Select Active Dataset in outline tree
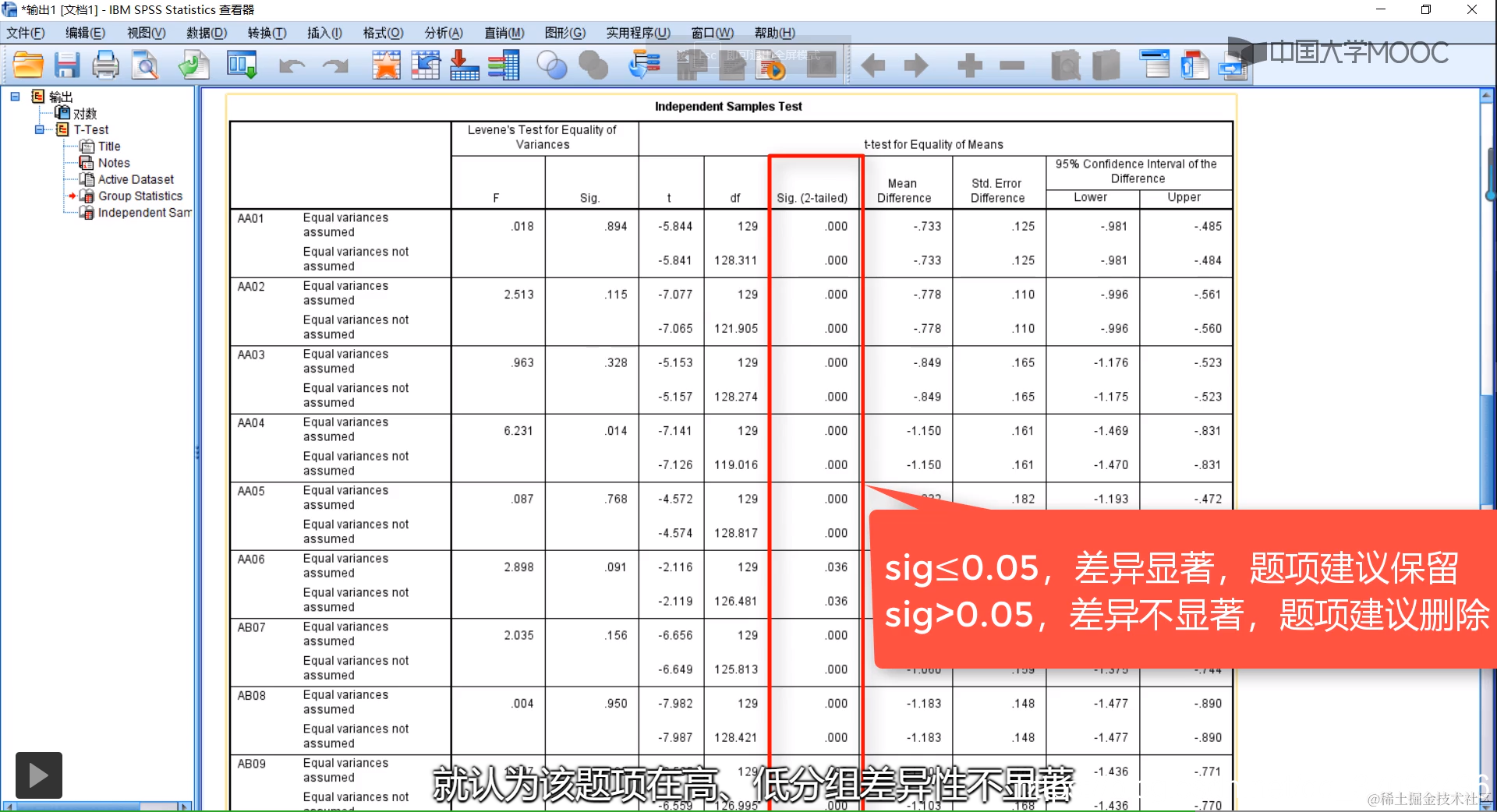Viewport: 1497px width, 812px height. (136, 179)
